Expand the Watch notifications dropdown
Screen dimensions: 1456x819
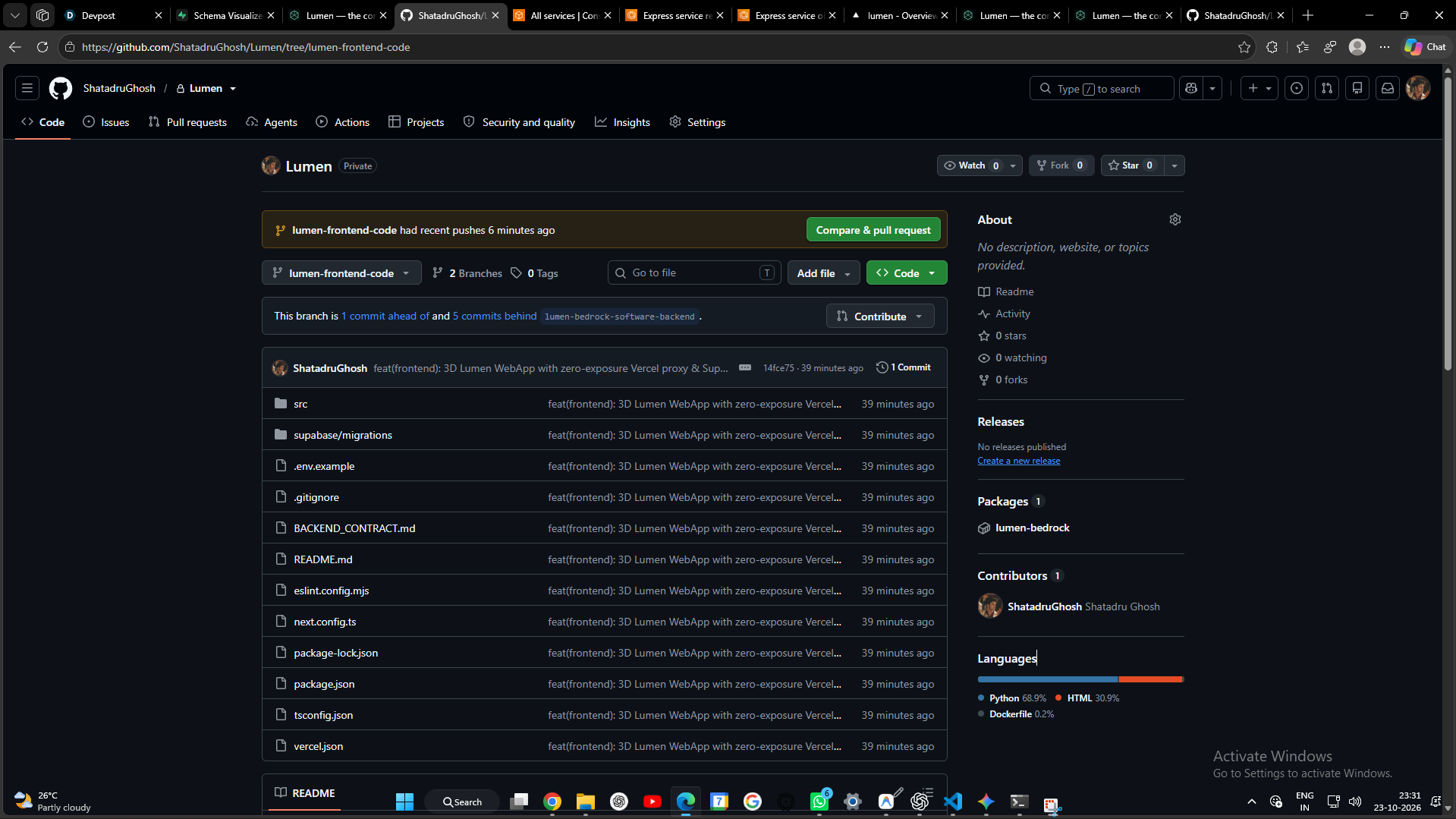(x=980, y=165)
